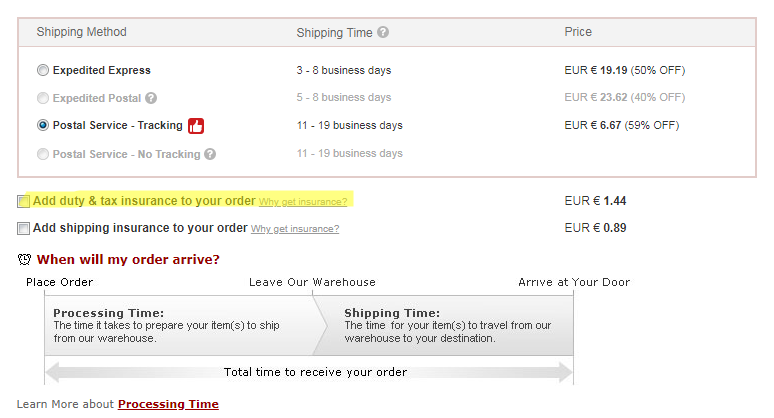Tick the shipping insurance checkbox
Image resolution: width=774 pixels, height=418 pixels.
click(24, 228)
